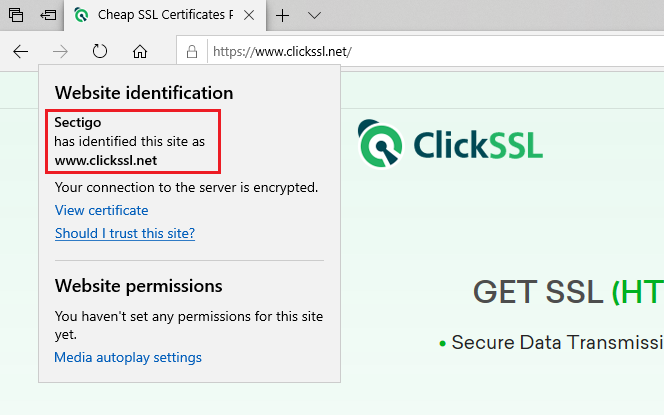This screenshot has height=415, width=664.
Task: Open Media autoplay settings link
Action: 128,357
